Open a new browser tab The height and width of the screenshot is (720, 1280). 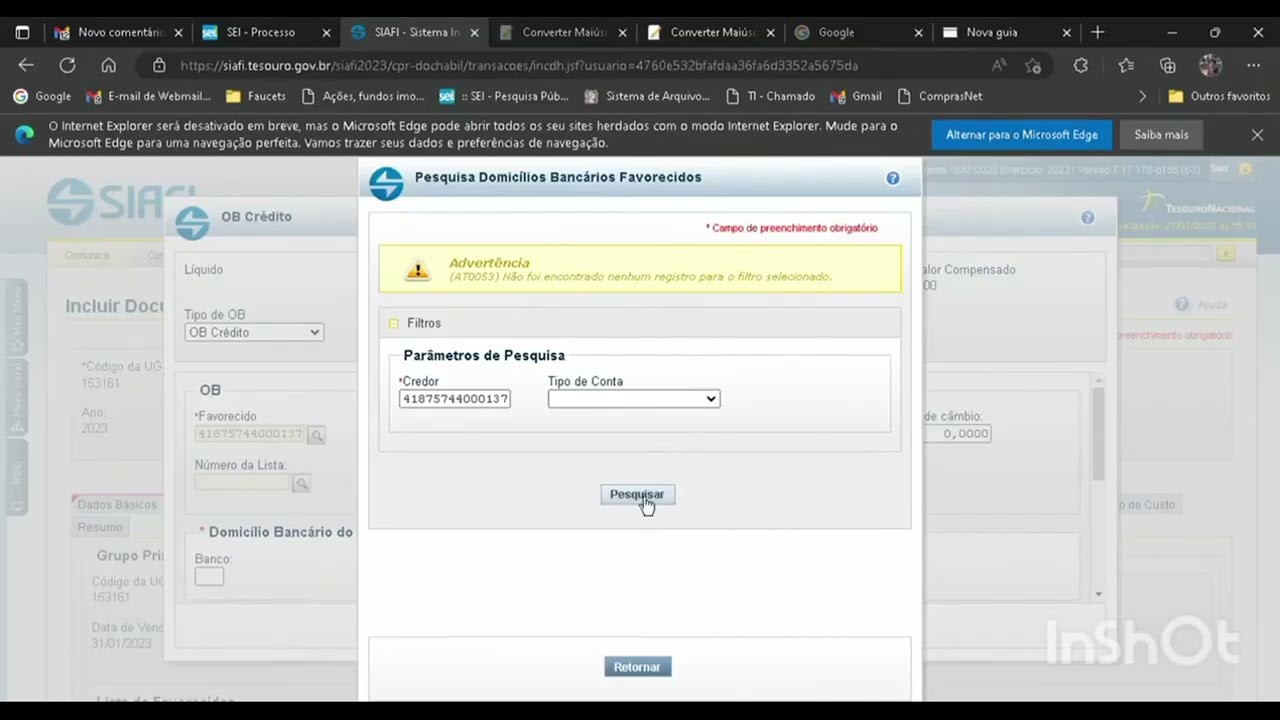click(1097, 32)
